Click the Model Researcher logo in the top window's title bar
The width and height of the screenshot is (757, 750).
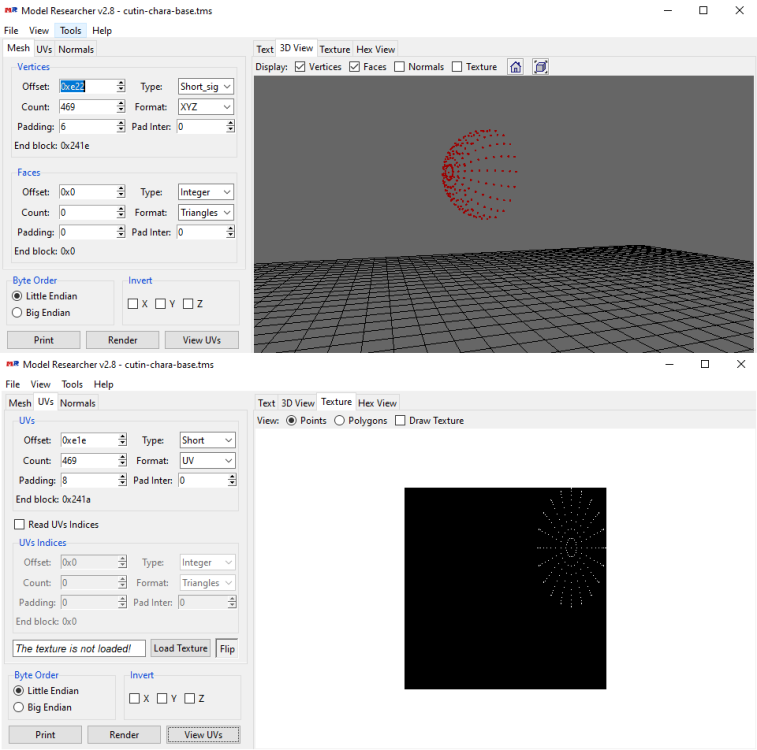(11, 10)
